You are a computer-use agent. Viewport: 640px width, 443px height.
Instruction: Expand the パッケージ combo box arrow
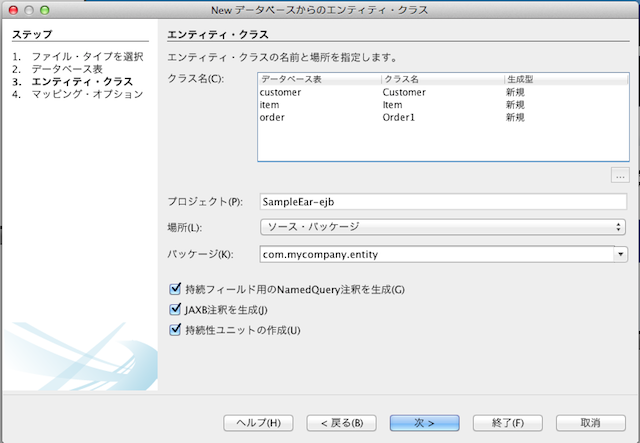click(619, 254)
